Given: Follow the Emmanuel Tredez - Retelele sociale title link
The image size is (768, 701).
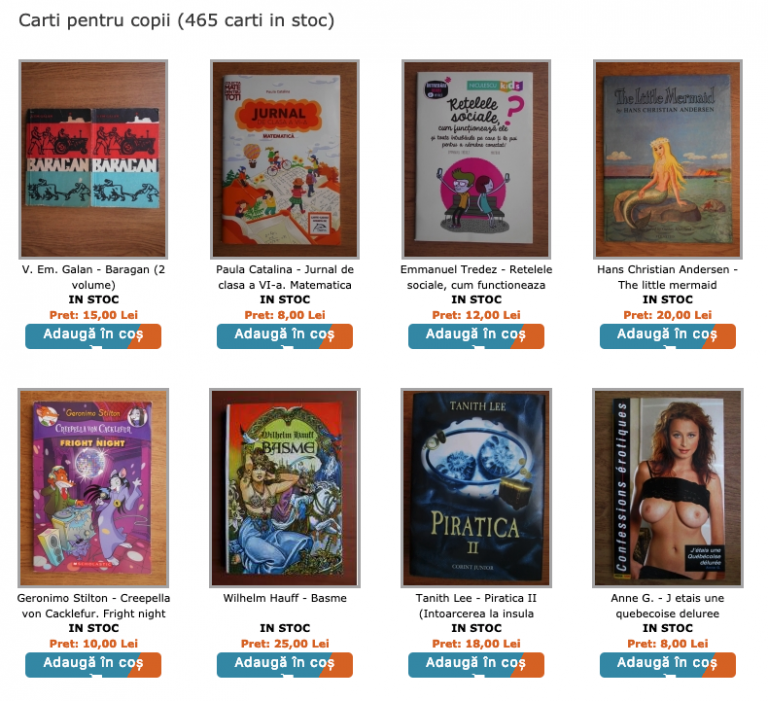Looking at the screenshot, I should pos(476,277).
